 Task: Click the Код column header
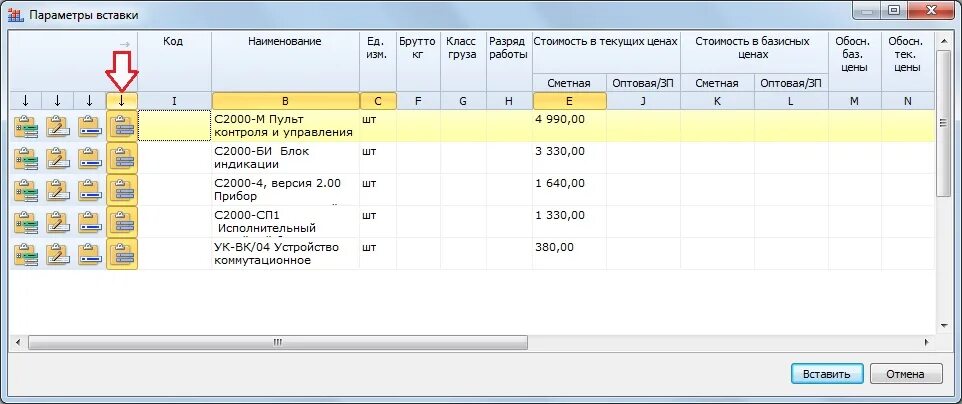coord(174,61)
